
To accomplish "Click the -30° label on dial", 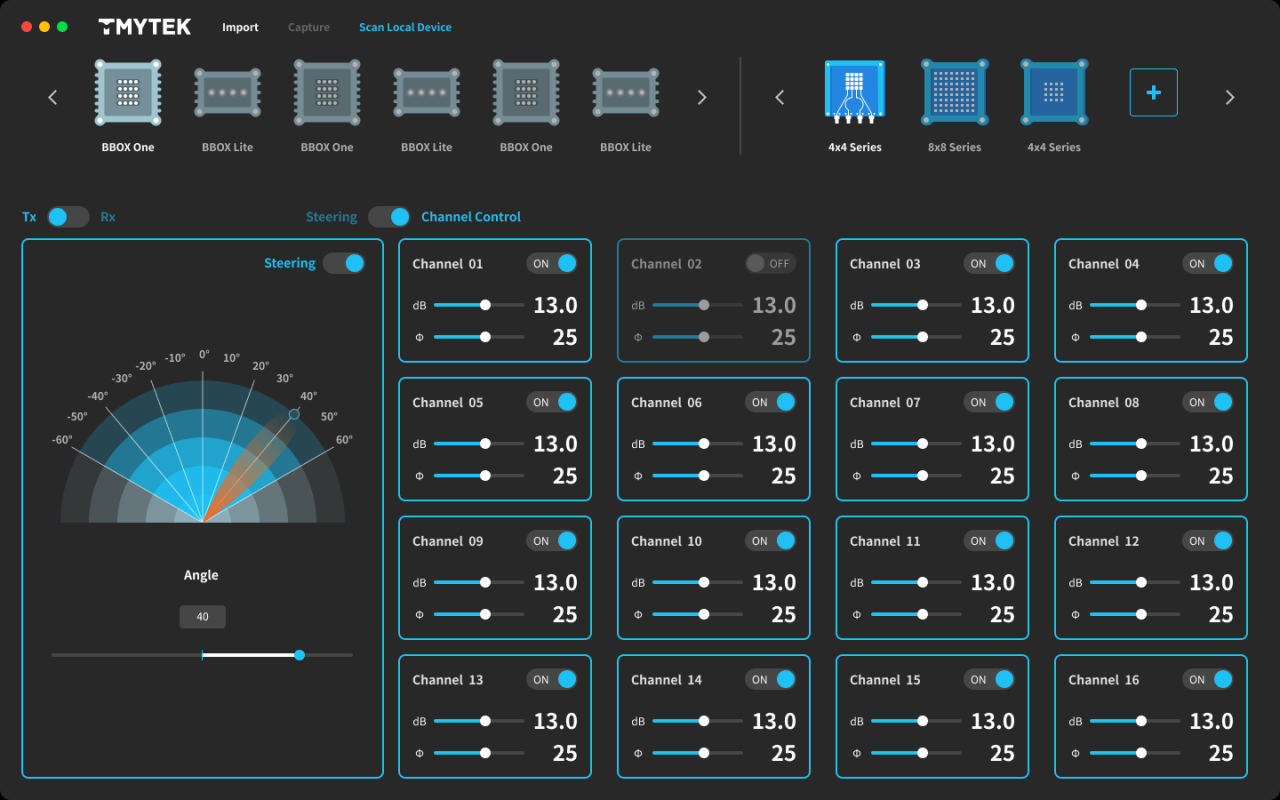I will pos(122,378).
